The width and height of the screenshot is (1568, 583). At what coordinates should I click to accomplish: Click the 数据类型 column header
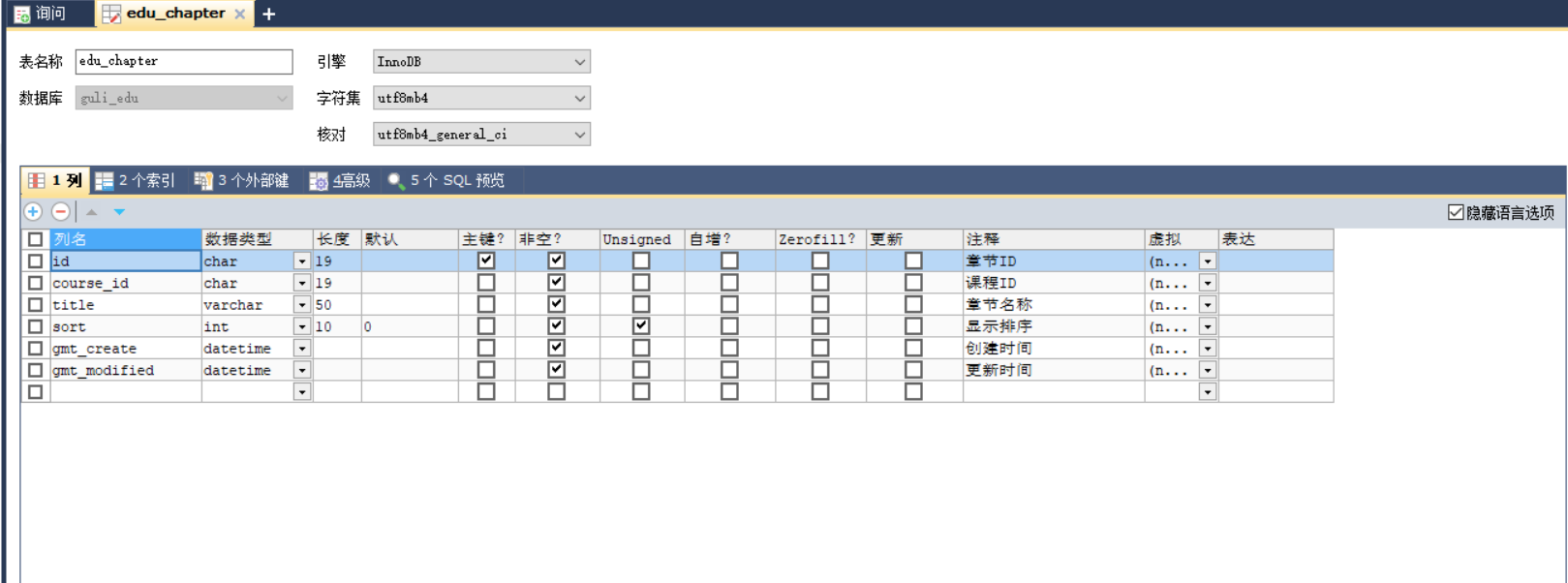pyautogui.click(x=257, y=239)
